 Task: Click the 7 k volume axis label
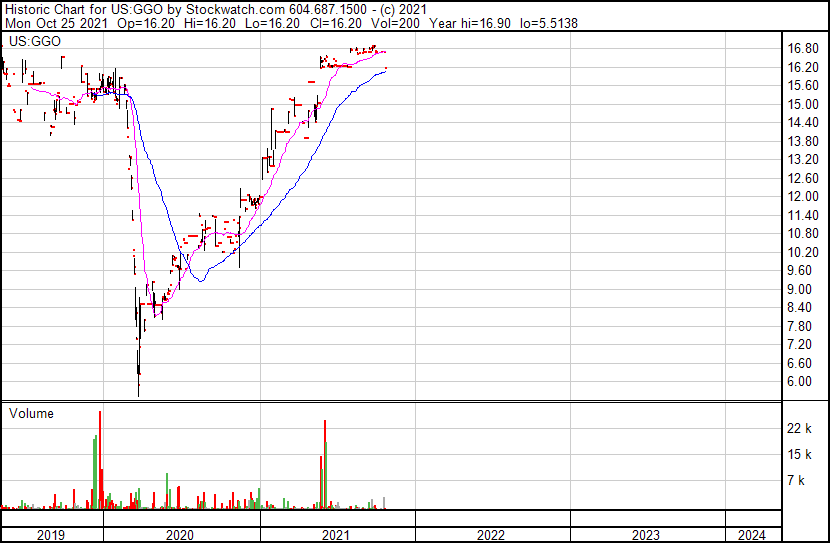(796, 480)
